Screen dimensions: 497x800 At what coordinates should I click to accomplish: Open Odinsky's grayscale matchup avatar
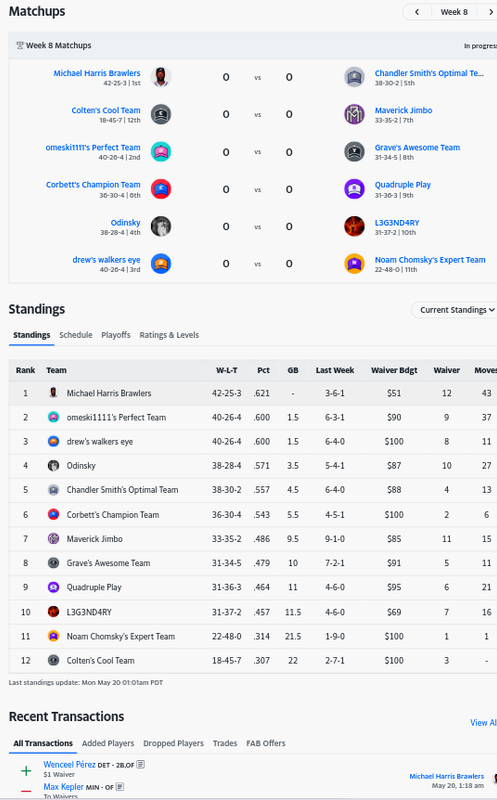(x=161, y=227)
